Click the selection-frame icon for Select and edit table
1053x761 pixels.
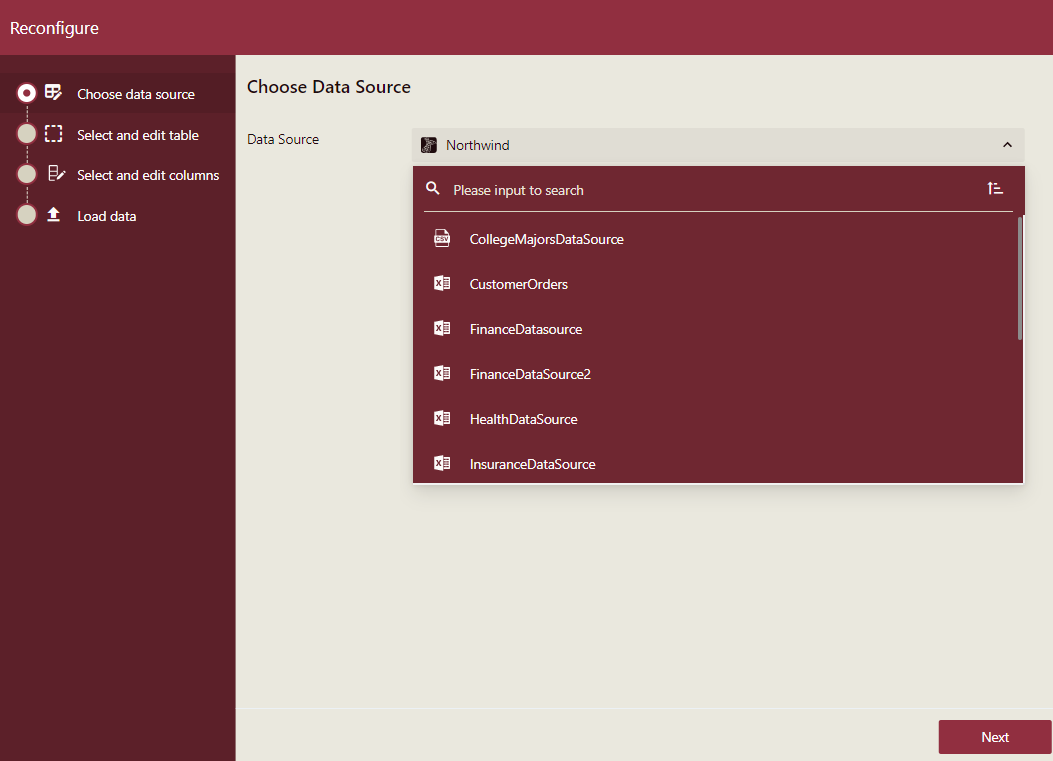[53, 133]
